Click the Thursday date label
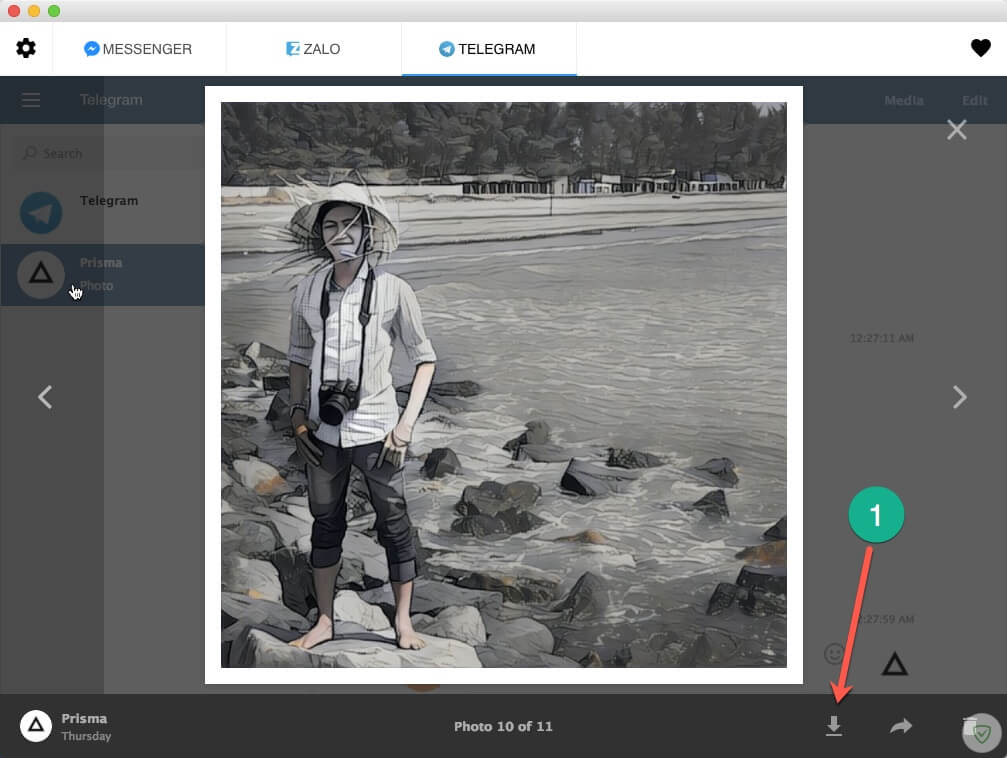Screen dimensions: 1007x758 86,736
